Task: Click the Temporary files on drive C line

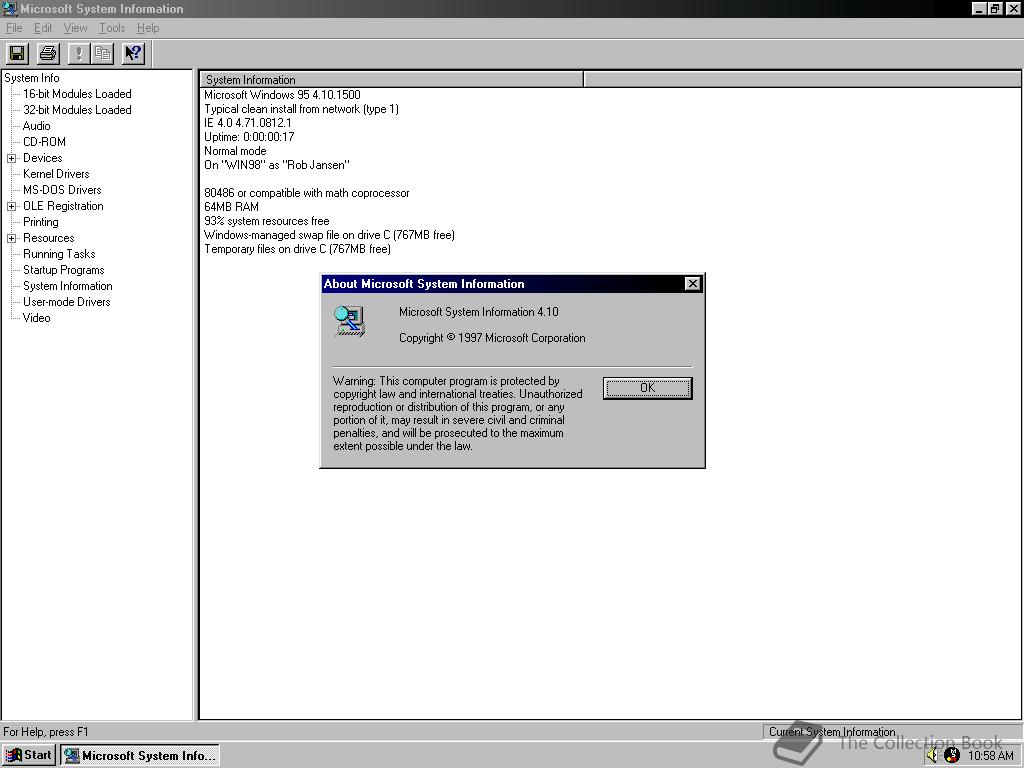Action: (297, 249)
